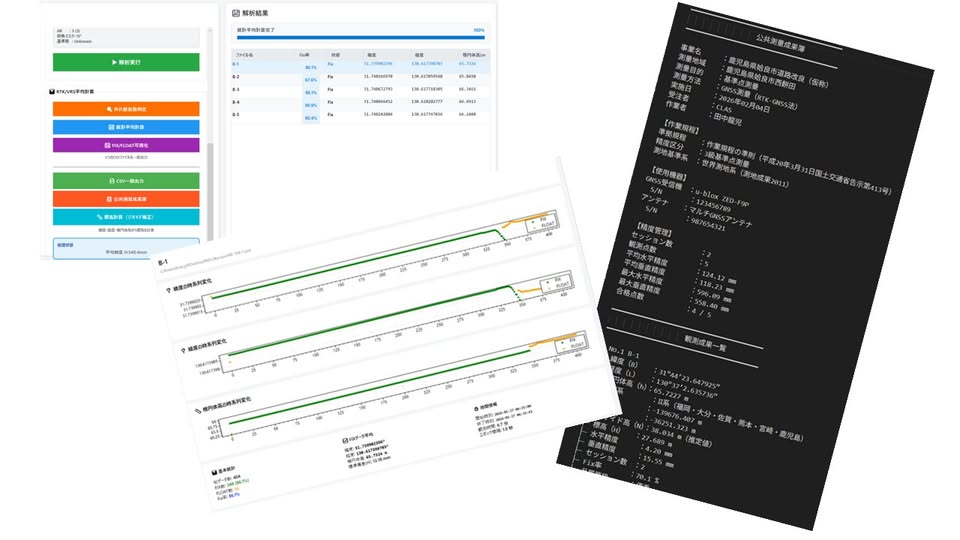Click the light-blue 精度評価 summary box
The width and height of the screenshot is (960, 540).
pyautogui.click(x=126, y=250)
